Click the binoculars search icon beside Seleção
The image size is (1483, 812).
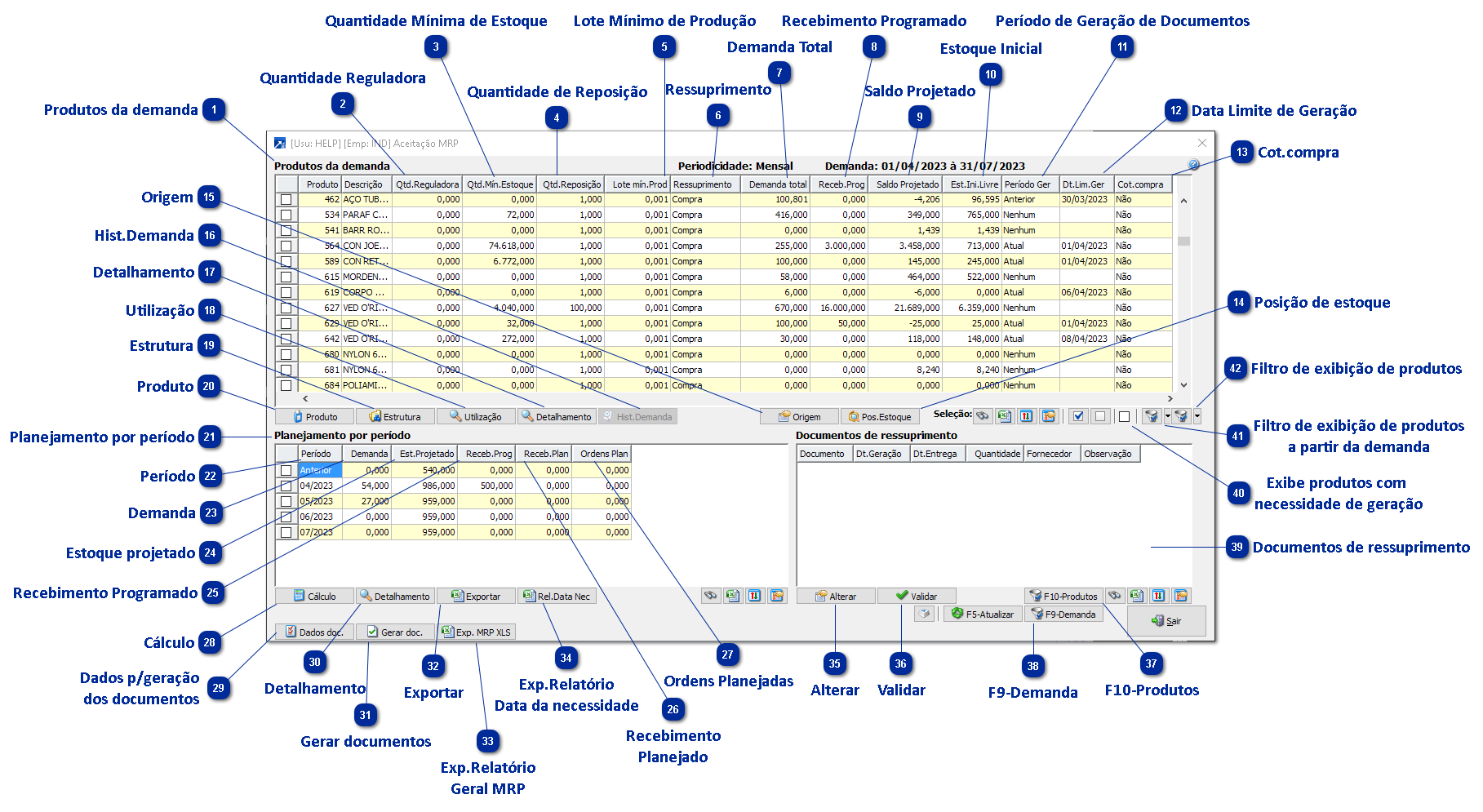click(982, 416)
